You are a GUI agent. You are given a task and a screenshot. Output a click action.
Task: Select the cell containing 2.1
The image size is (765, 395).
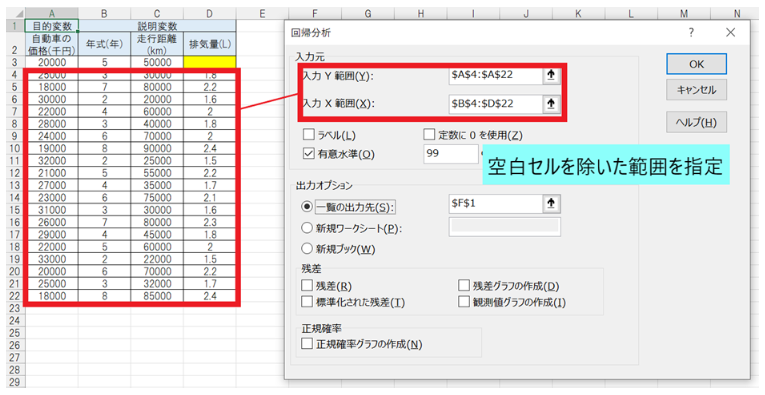pyautogui.click(x=210, y=198)
